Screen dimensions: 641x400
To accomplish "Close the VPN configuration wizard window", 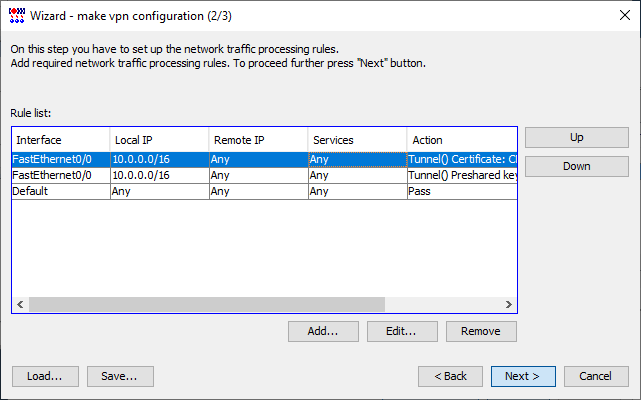I will coord(625,16).
